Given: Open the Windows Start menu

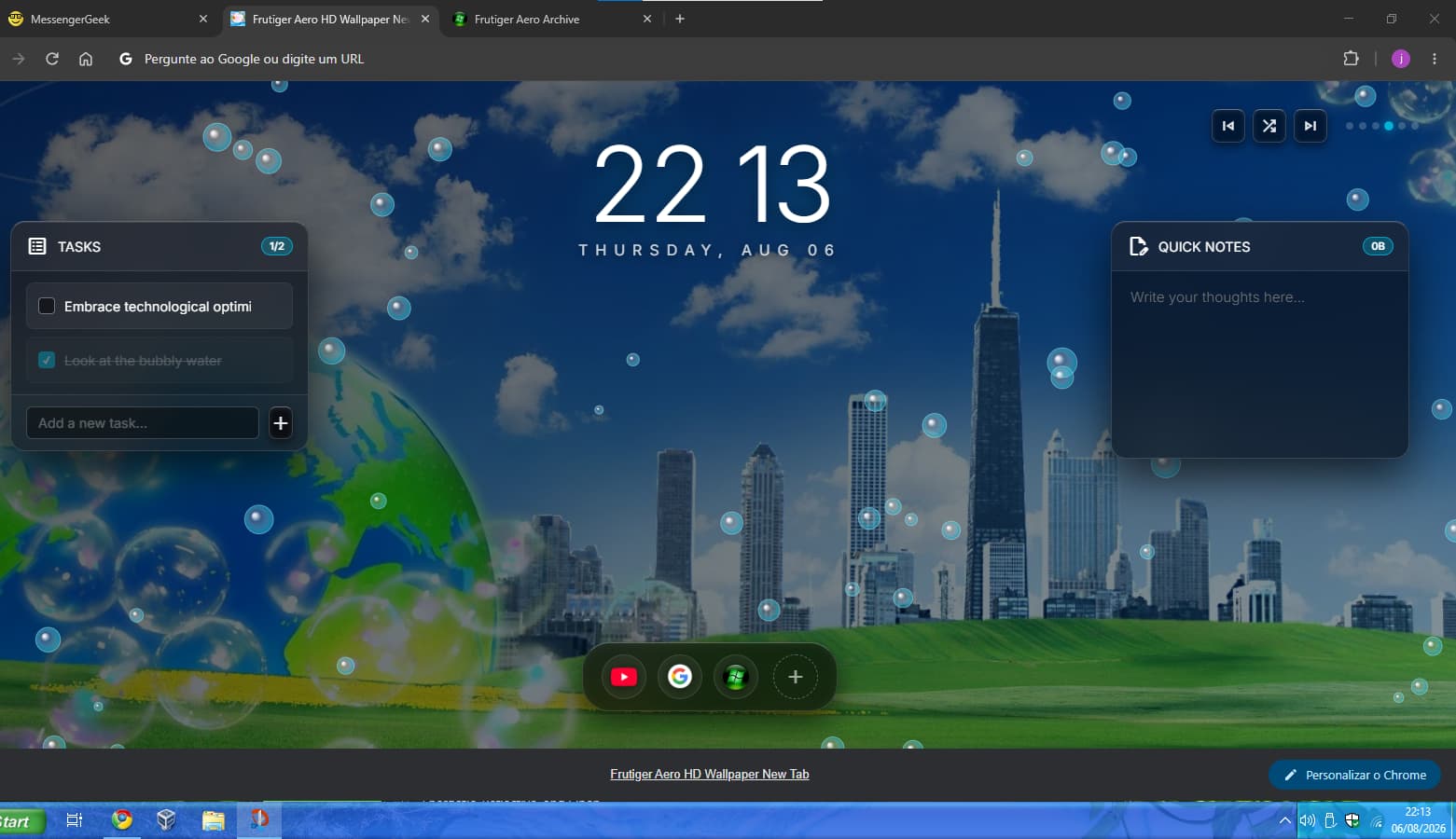Looking at the screenshot, I should pyautogui.click(x=22, y=821).
